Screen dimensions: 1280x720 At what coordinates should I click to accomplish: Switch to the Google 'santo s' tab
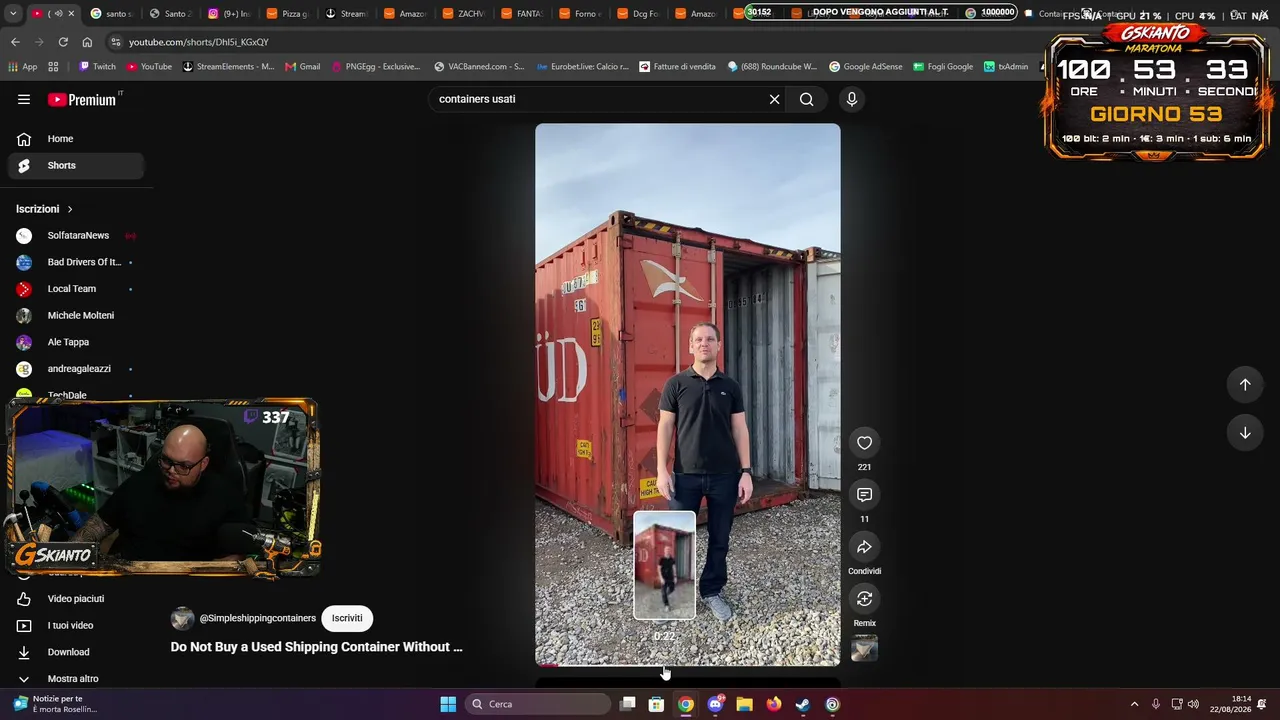(x=111, y=13)
